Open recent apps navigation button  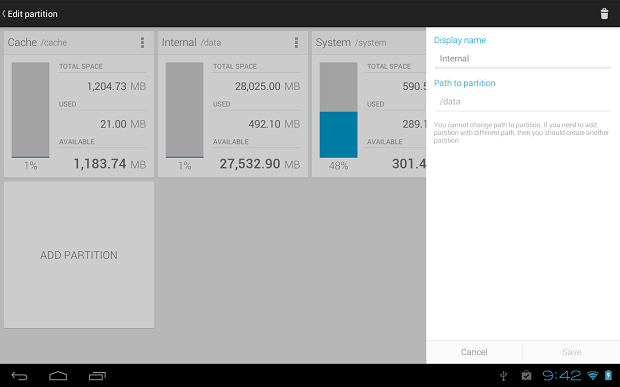(x=97, y=376)
